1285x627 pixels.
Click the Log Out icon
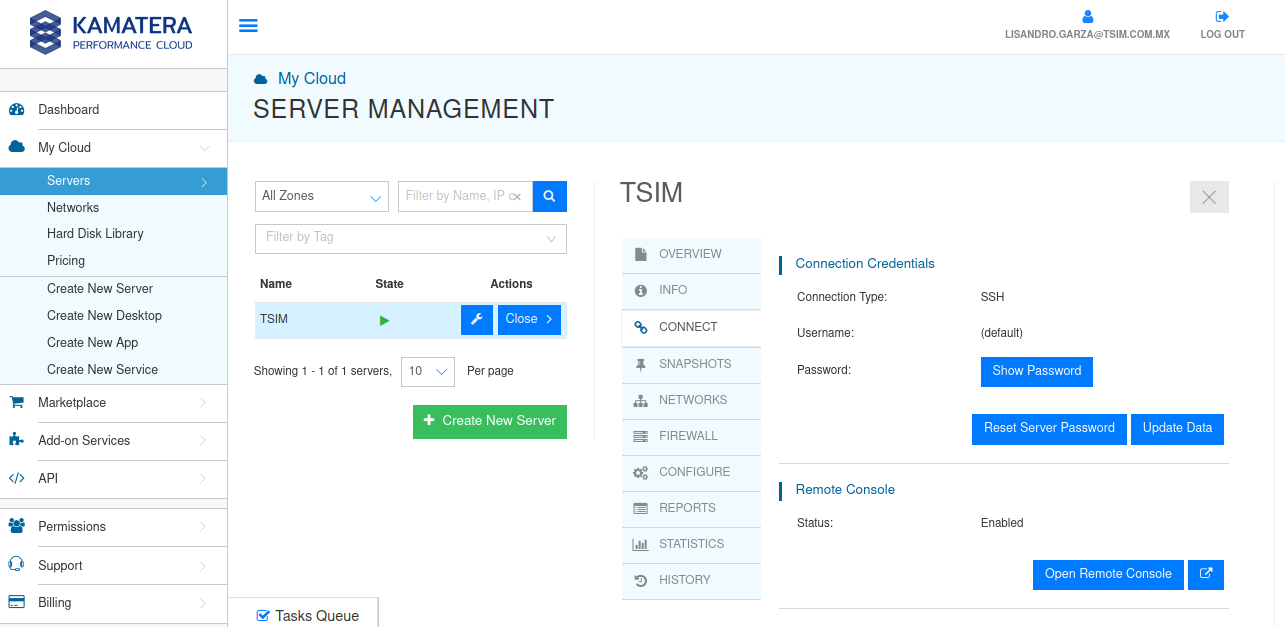(1222, 17)
